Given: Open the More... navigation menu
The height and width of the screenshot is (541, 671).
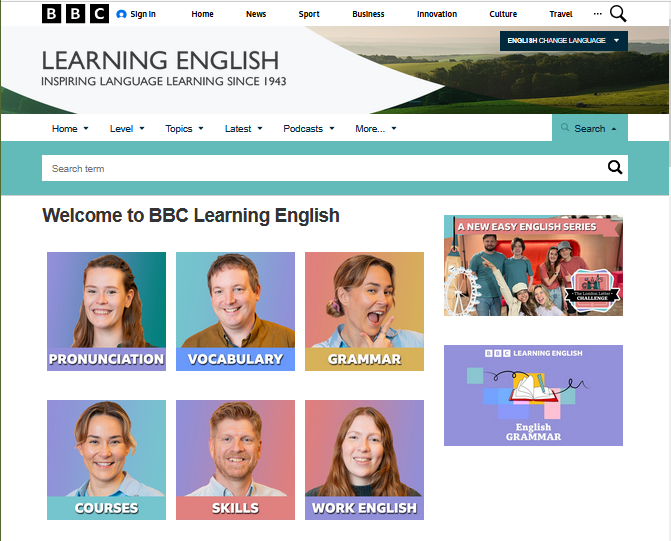Looking at the screenshot, I should pos(375,128).
